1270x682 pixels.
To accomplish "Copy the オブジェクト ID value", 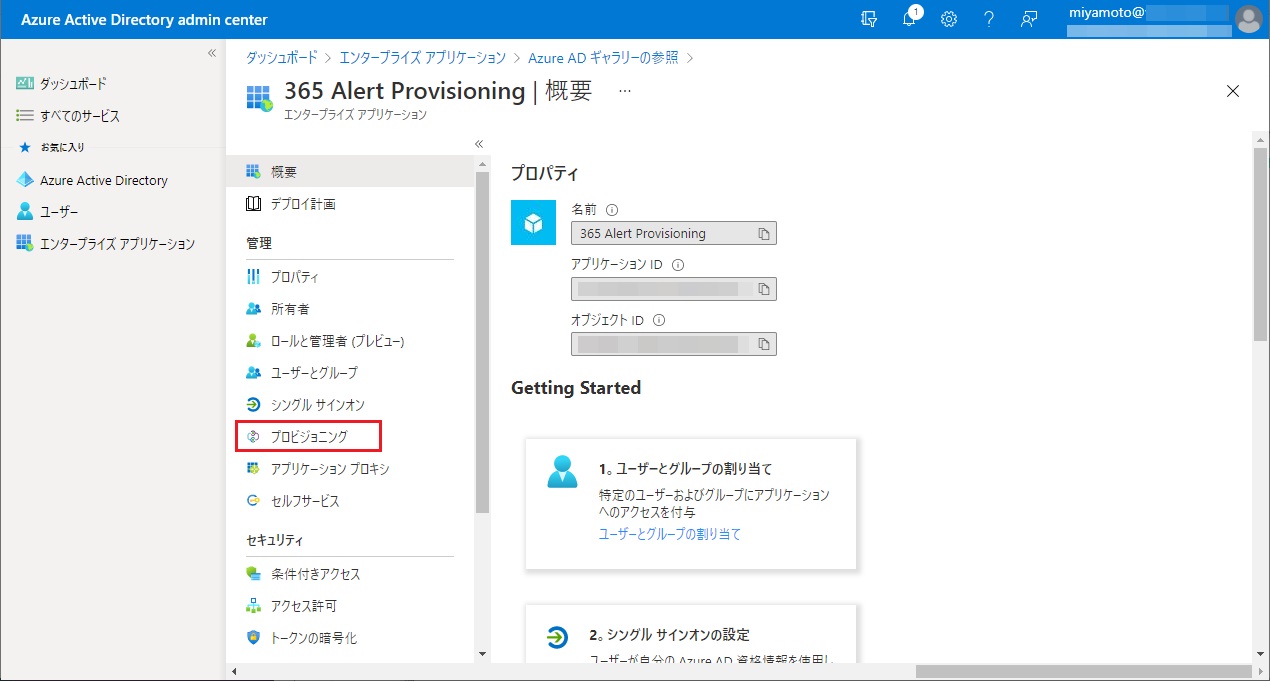I will 763,344.
